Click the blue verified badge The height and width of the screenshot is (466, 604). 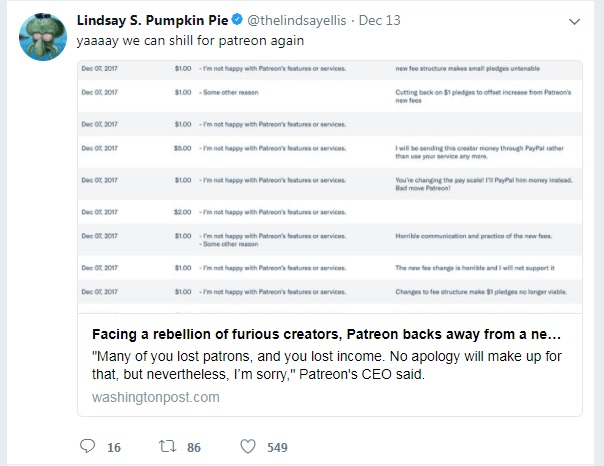(237, 19)
